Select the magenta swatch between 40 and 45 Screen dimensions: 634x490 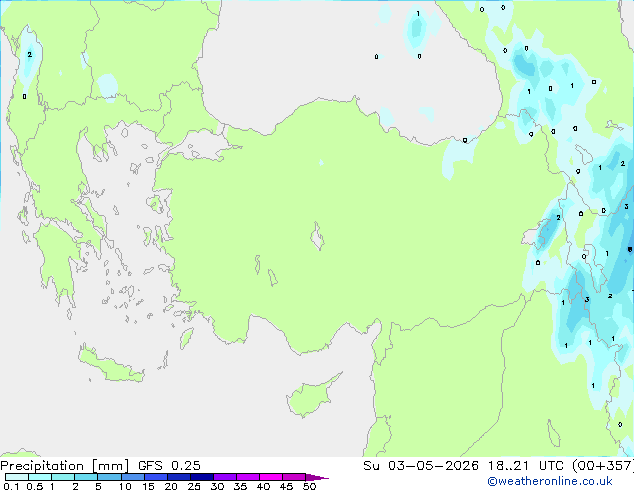(x=271, y=477)
